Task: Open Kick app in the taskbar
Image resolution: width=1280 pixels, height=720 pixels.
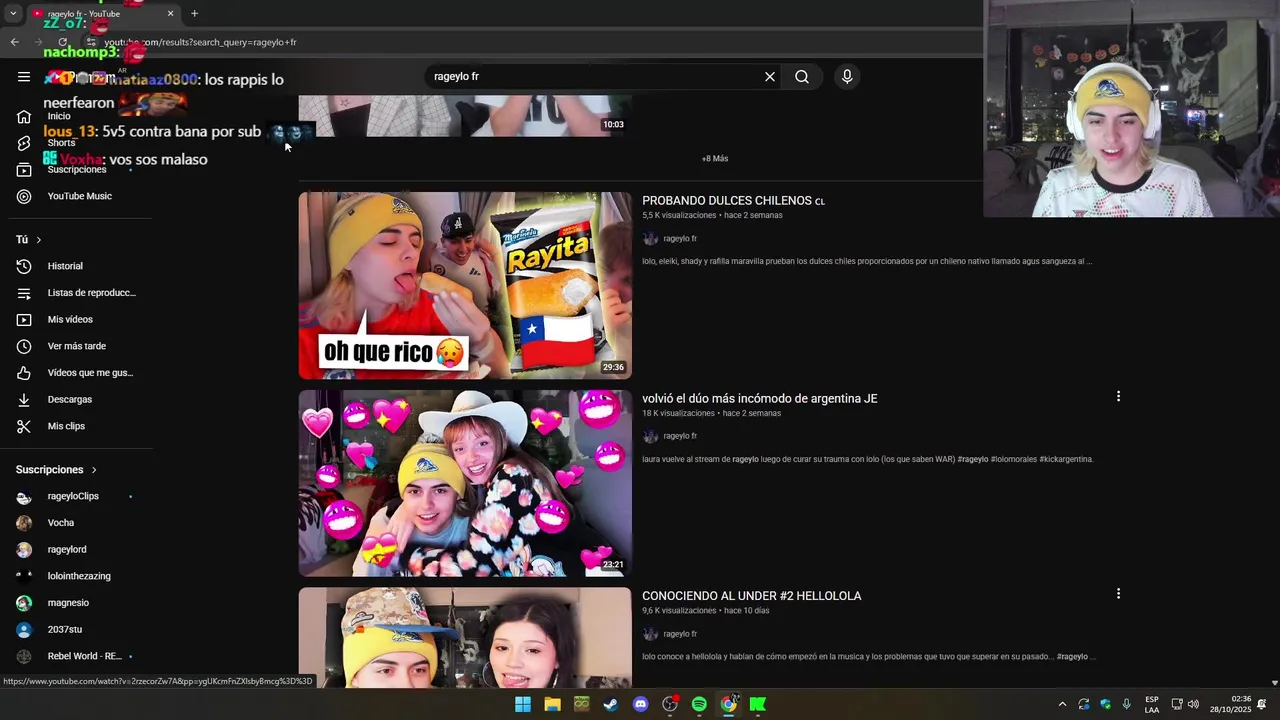Action: (758, 704)
